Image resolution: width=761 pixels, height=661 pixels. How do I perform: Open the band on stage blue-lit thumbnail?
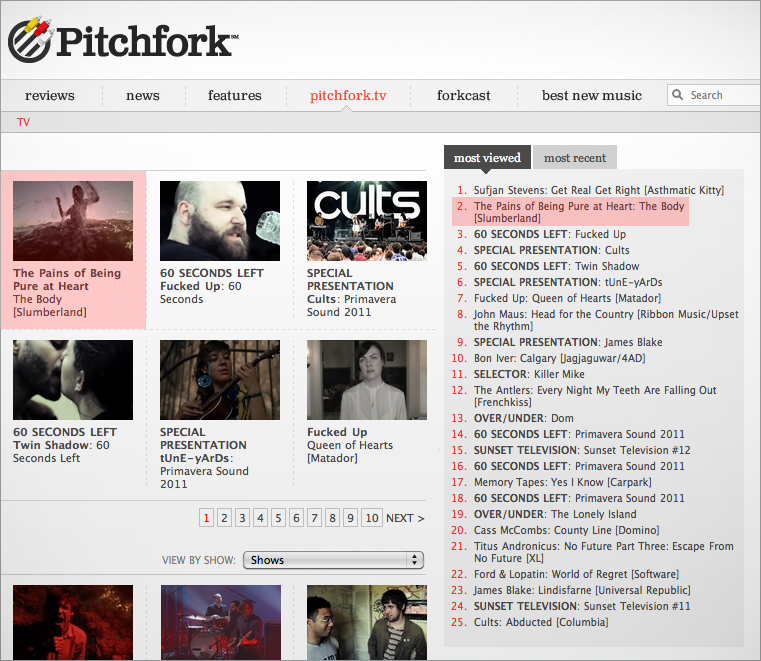pos(221,622)
